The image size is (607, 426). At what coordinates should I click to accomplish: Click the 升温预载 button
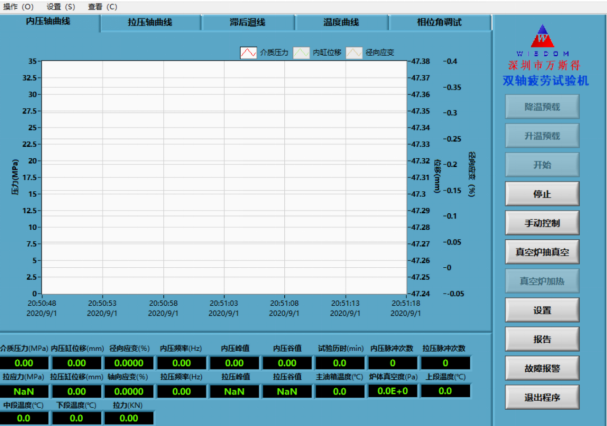pos(542,136)
